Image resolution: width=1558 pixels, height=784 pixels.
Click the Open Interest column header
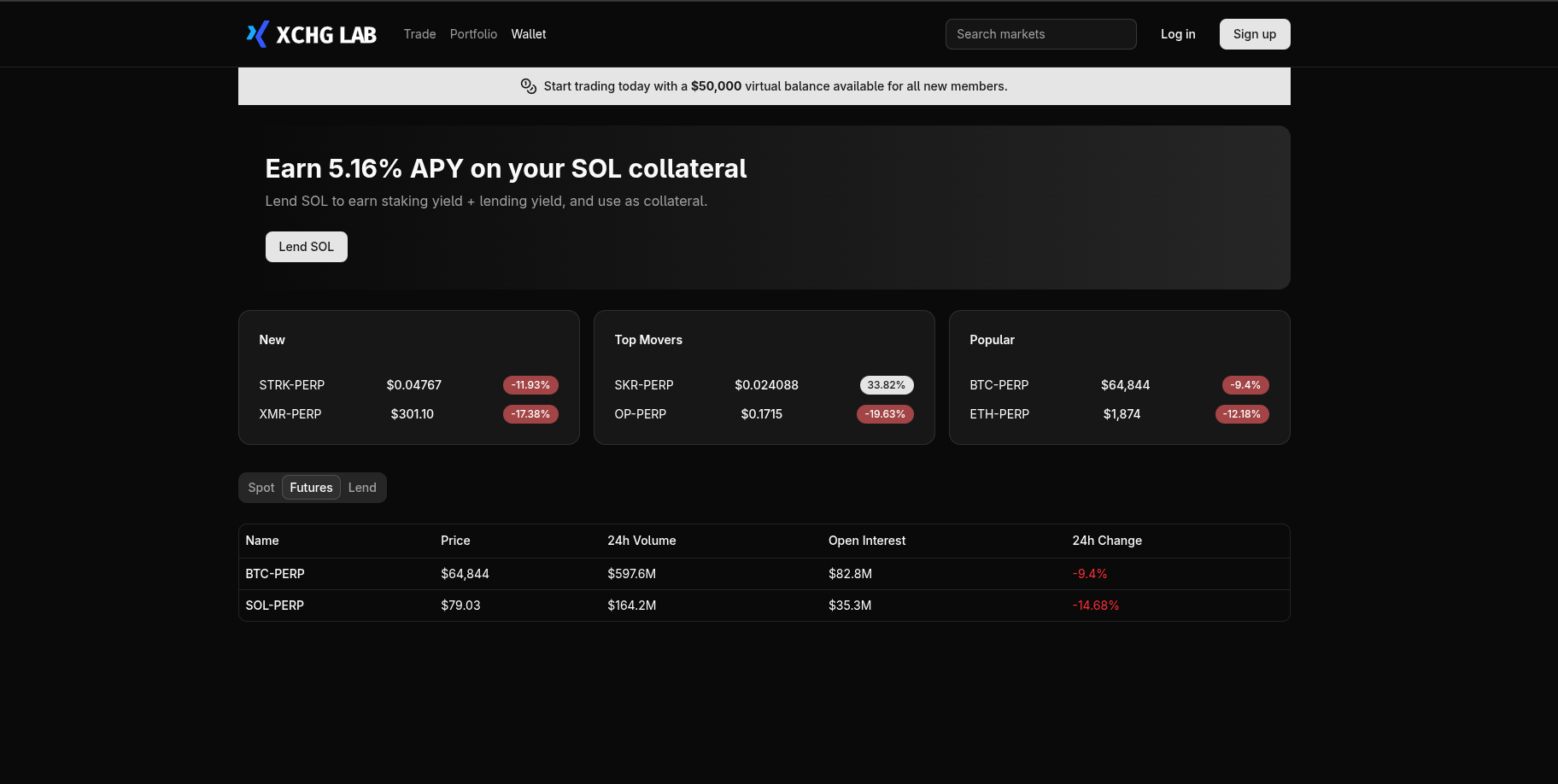pyautogui.click(x=866, y=541)
